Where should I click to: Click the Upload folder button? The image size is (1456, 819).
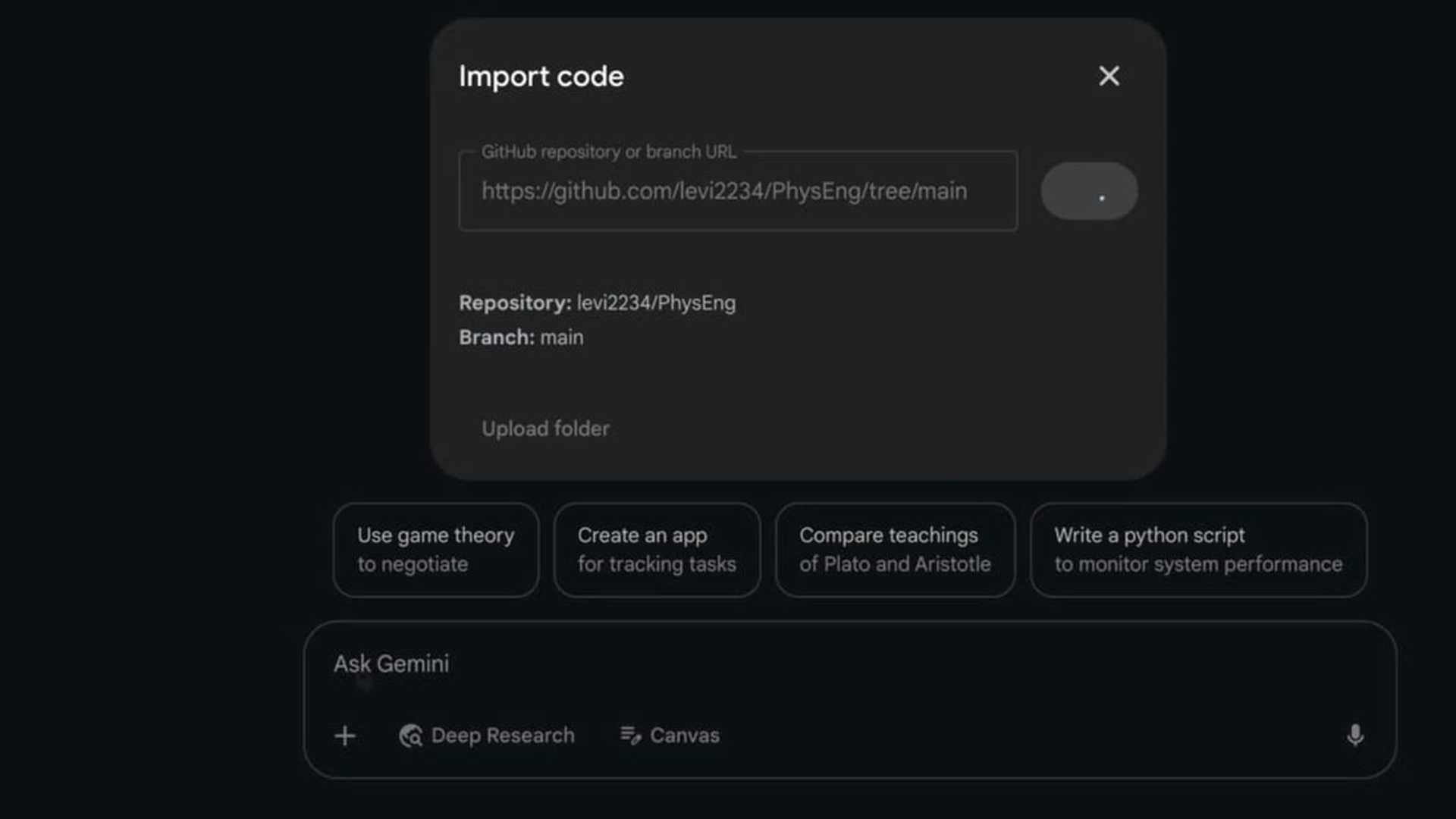545,428
